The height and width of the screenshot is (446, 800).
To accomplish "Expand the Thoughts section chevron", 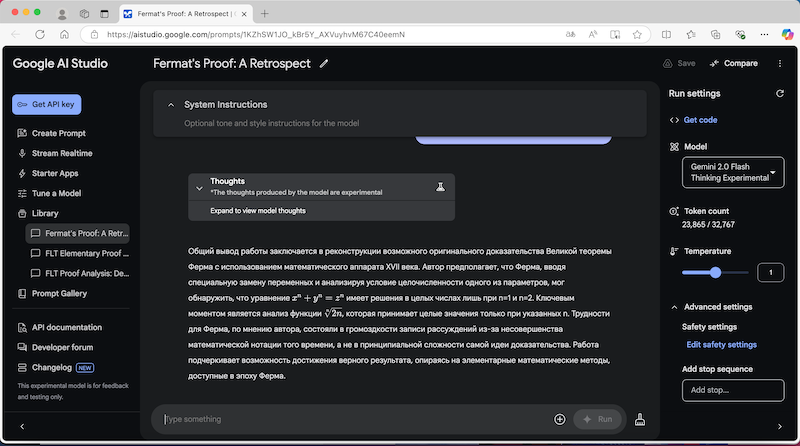I will click(199, 188).
